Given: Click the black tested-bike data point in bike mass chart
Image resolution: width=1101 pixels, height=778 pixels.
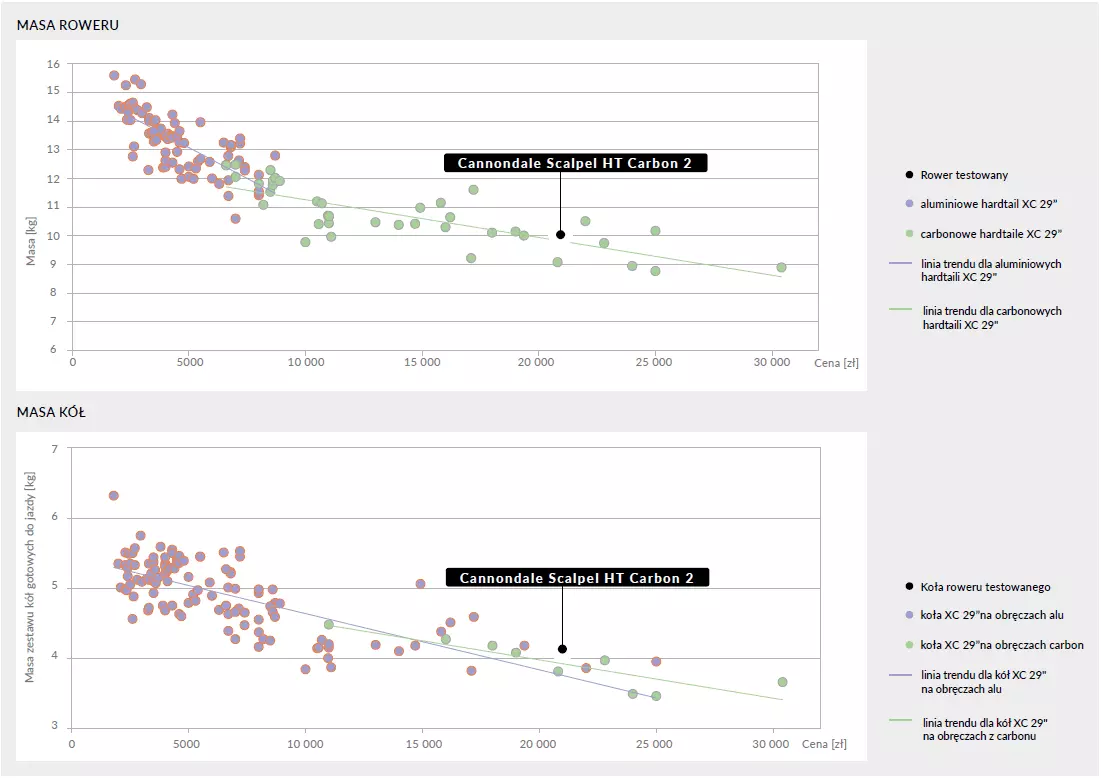Looking at the screenshot, I should pos(560,235).
